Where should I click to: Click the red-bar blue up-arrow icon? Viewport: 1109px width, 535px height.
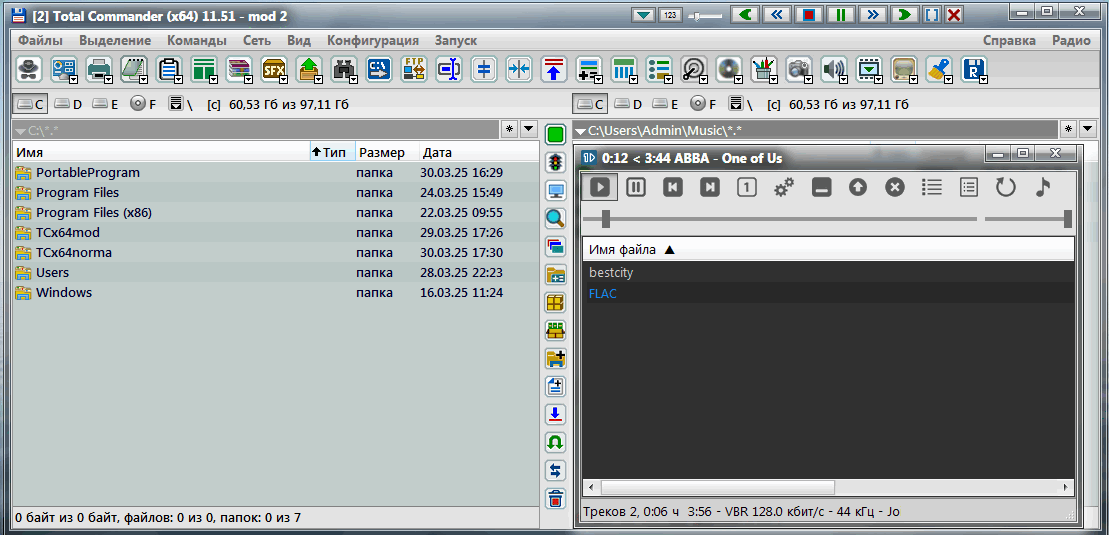click(554, 69)
